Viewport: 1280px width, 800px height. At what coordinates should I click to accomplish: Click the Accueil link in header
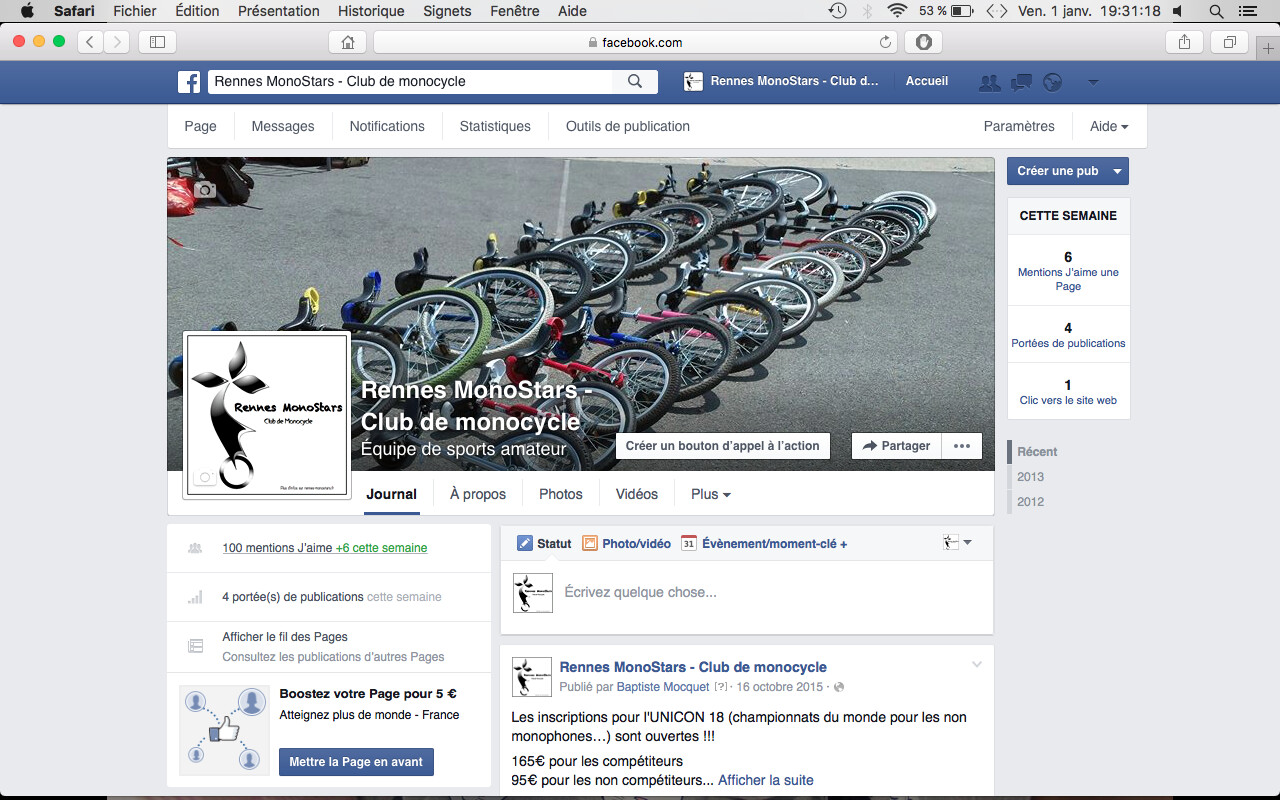pos(927,81)
